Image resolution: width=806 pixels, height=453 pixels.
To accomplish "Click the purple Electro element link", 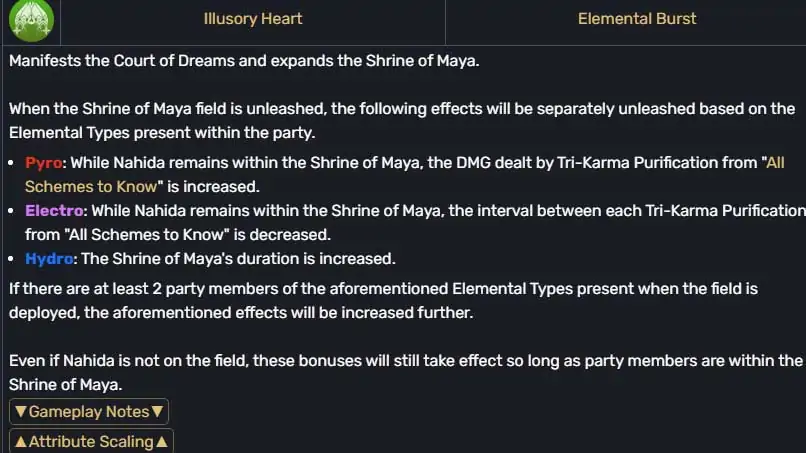I will [x=55, y=211].
